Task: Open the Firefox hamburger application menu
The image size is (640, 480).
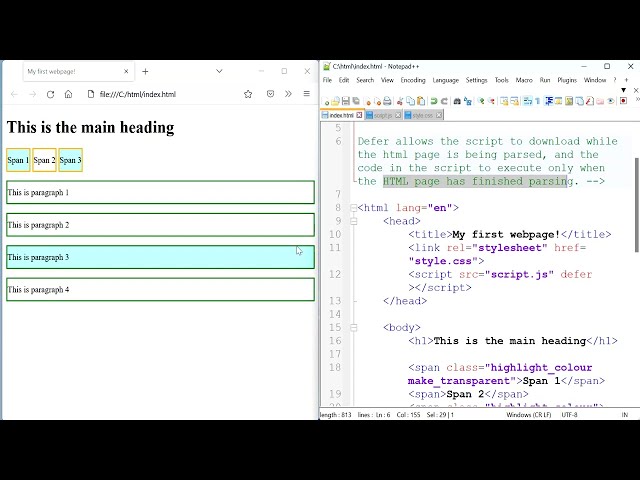Action: pyautogui.click(x=307, y=94)
